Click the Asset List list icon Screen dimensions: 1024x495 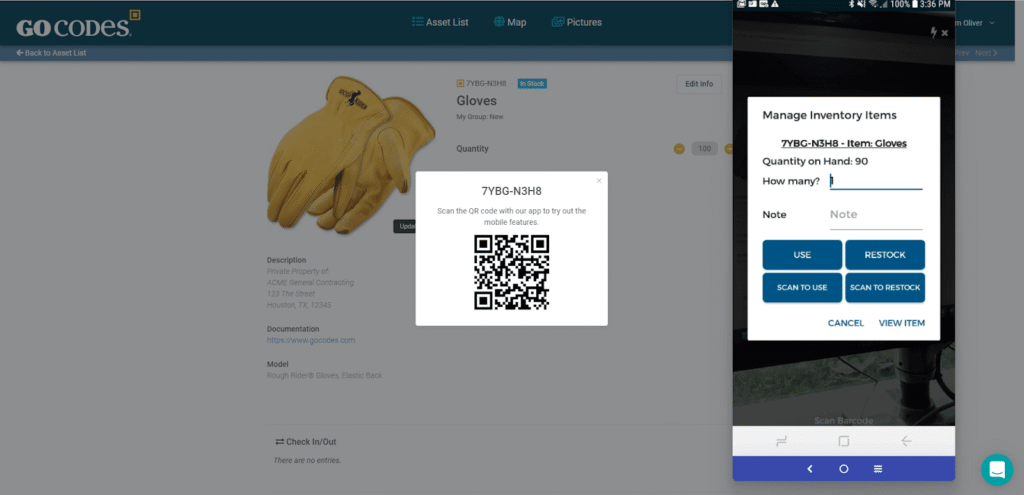point(417,22)
